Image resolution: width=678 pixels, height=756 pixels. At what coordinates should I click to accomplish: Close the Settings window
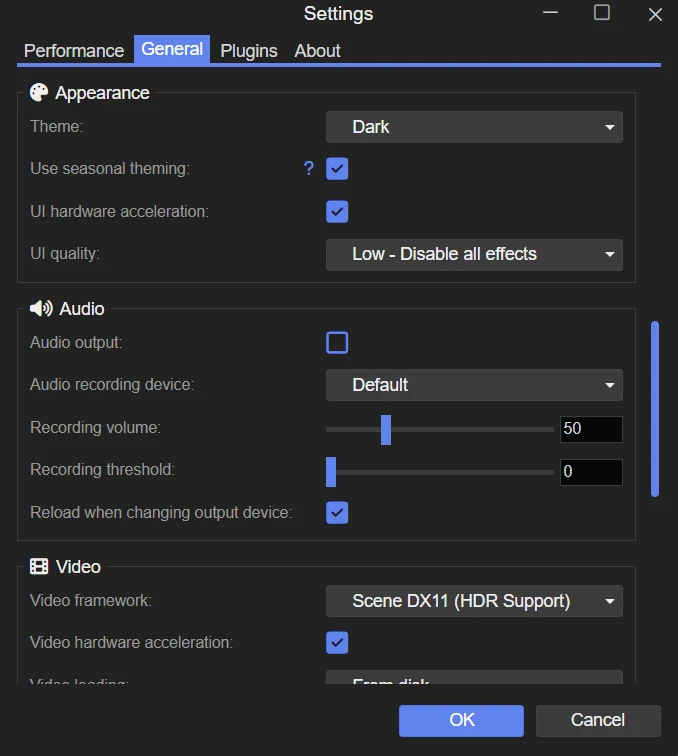655,14
